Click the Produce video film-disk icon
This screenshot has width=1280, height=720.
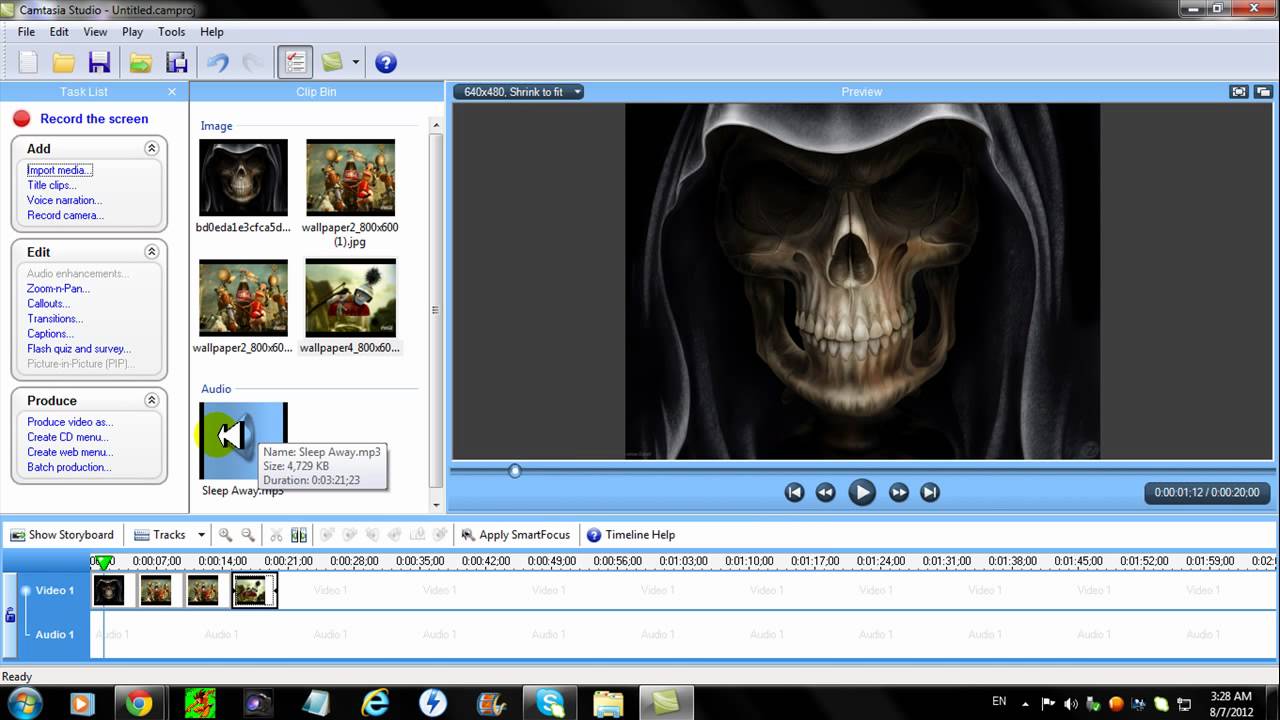177,63
